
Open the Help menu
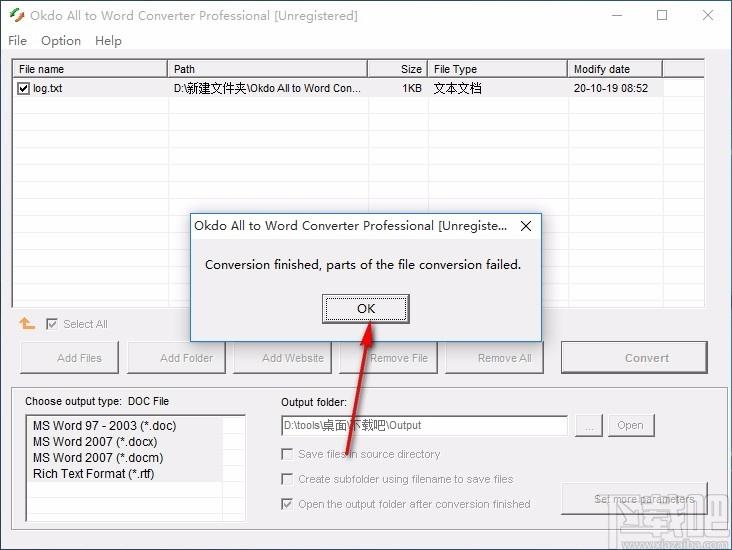point(108,41)
